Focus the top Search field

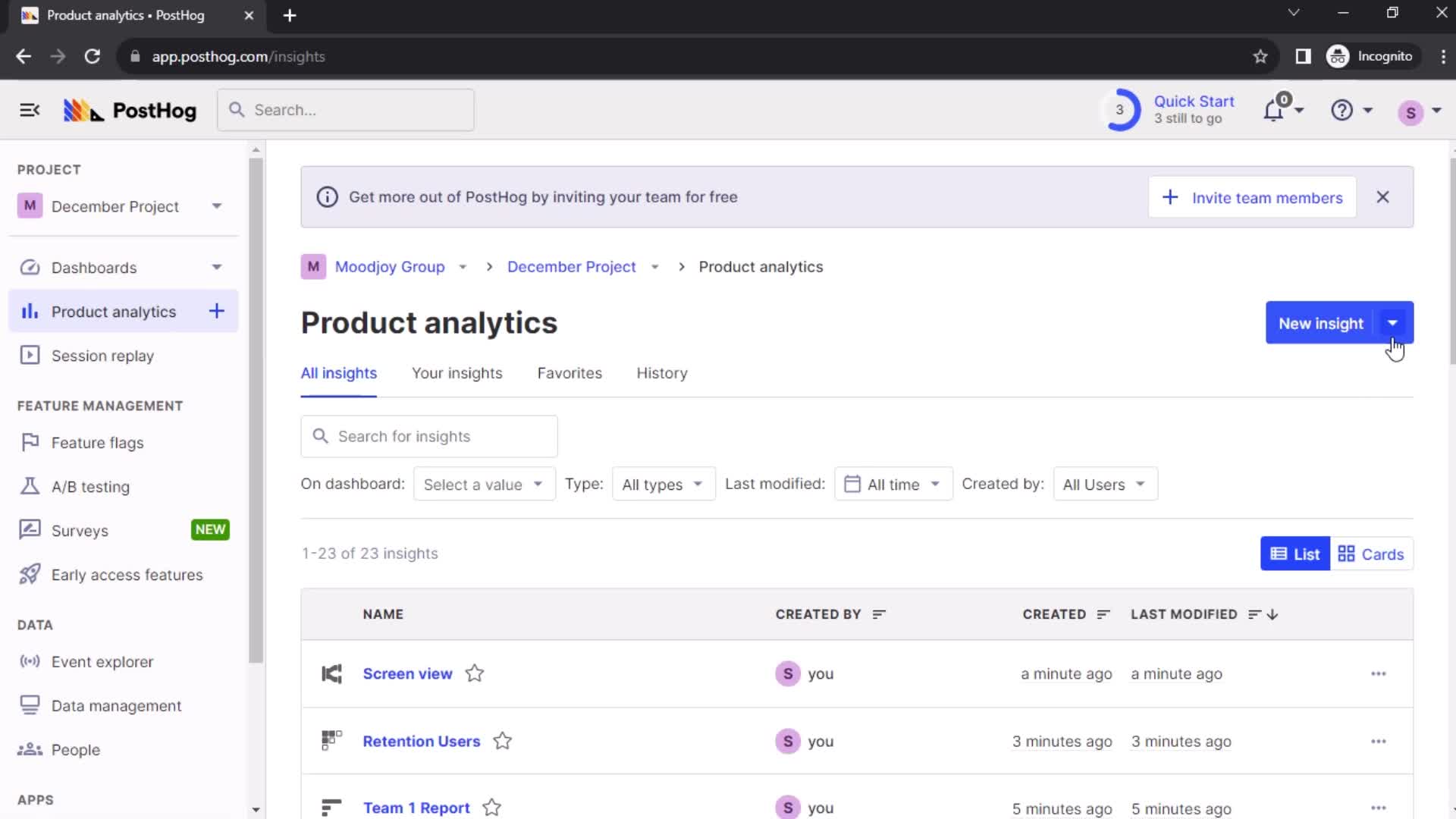point(346,110)
